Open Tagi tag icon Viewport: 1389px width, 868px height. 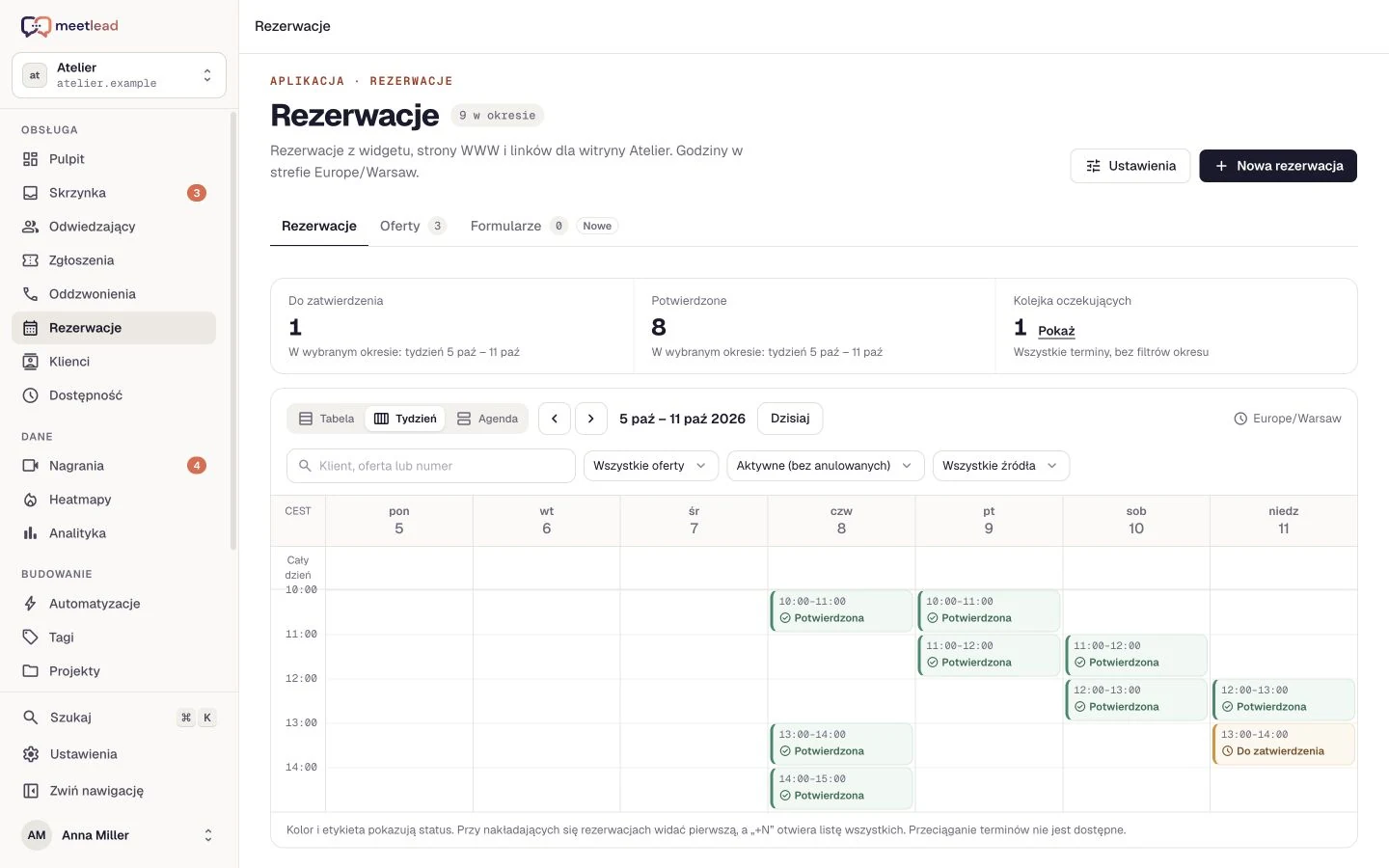click(30, 637)
